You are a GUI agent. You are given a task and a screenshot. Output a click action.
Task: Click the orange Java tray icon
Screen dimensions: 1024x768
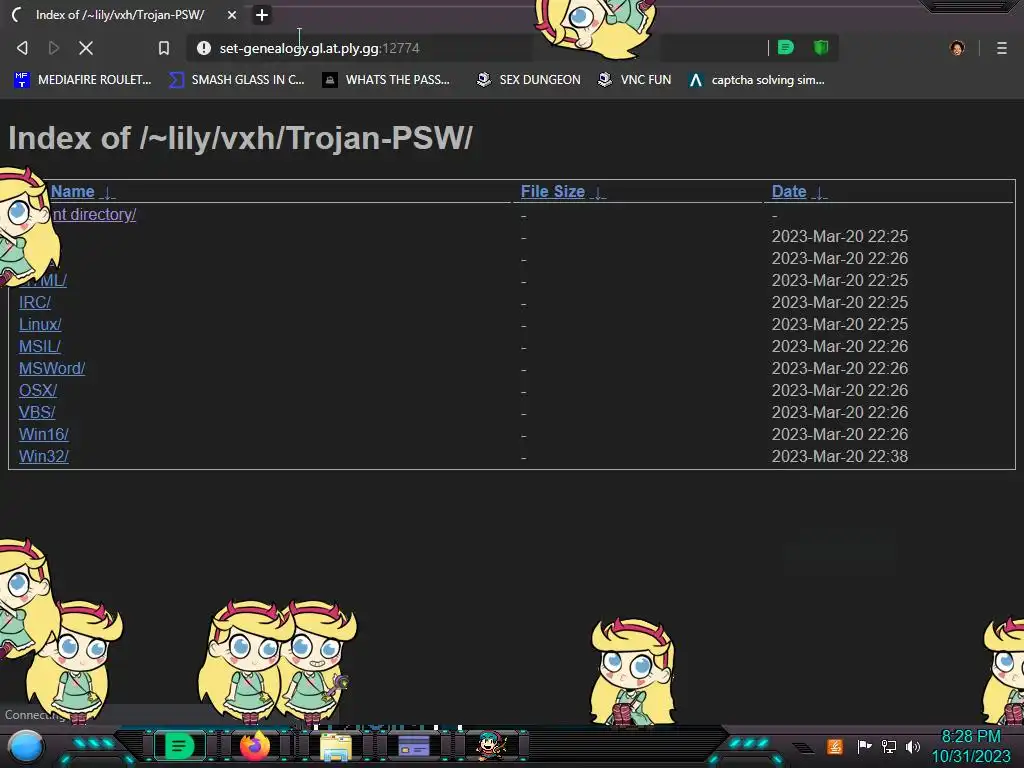tap(835, 746)
